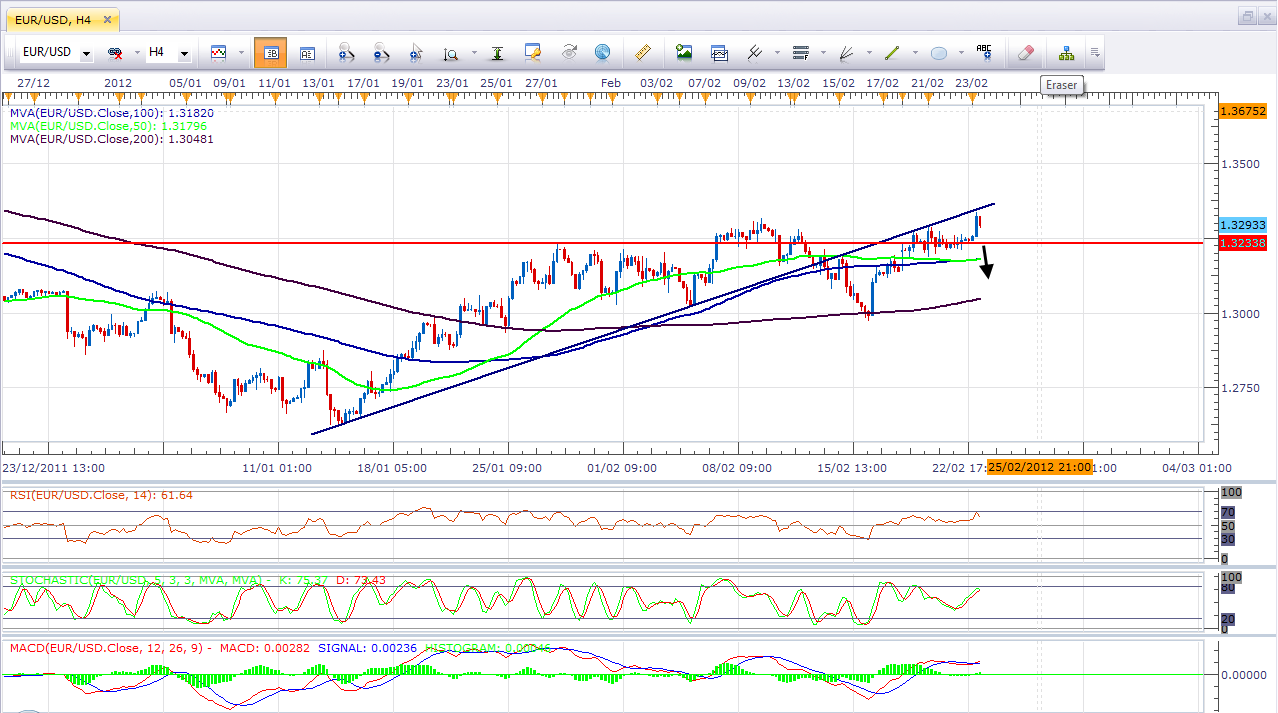1278x713 pixels.
Task: Click the RSI indicator label
Action: point(101,495)
